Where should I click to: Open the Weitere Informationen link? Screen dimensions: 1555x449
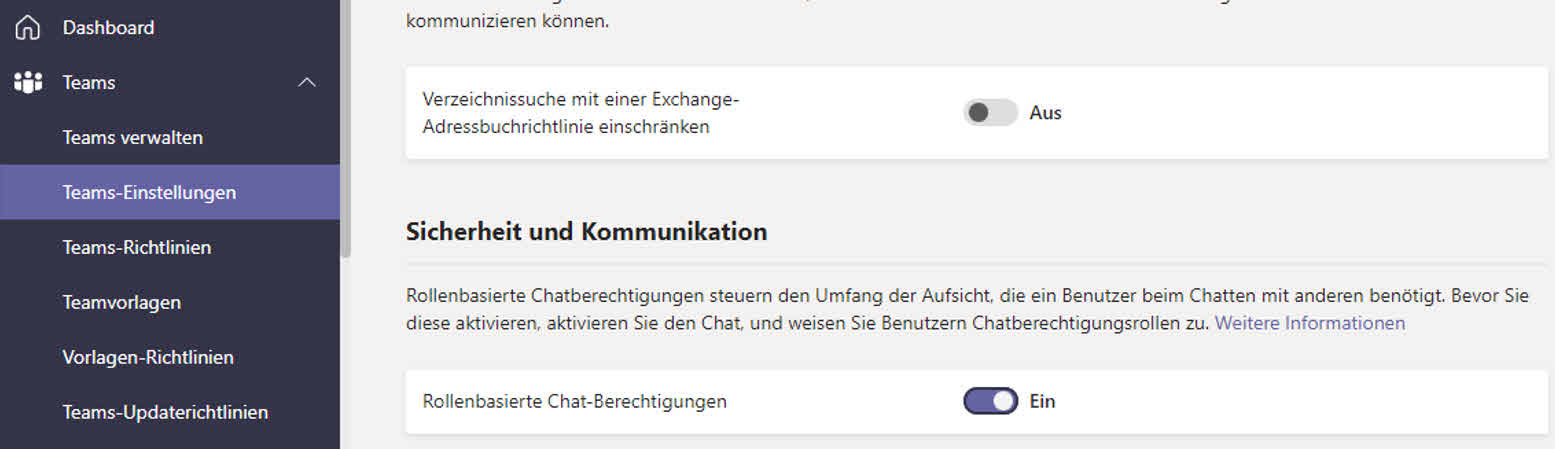tap(1310, 323)
